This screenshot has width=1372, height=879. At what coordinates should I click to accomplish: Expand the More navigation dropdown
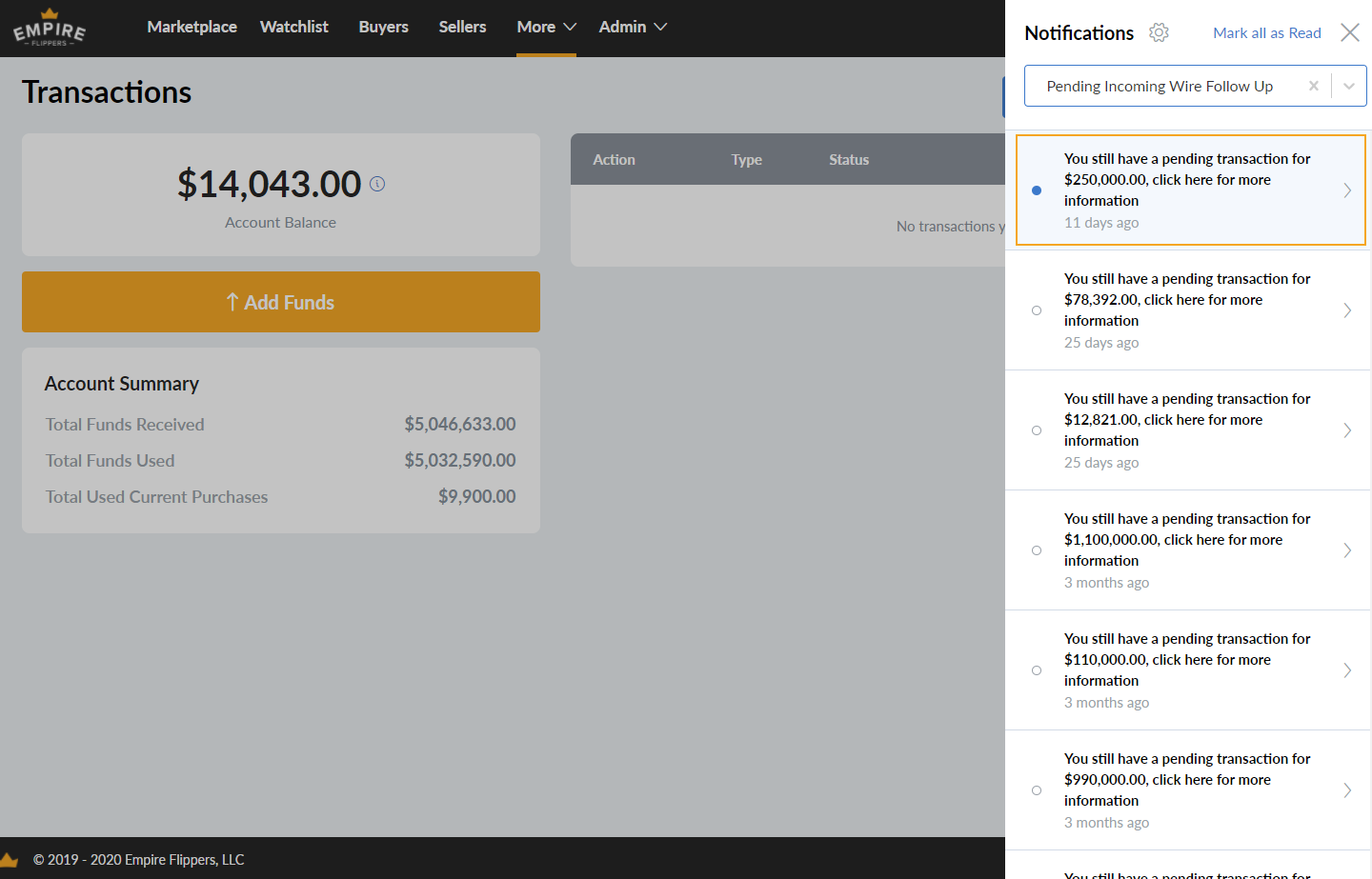(546, 27)
